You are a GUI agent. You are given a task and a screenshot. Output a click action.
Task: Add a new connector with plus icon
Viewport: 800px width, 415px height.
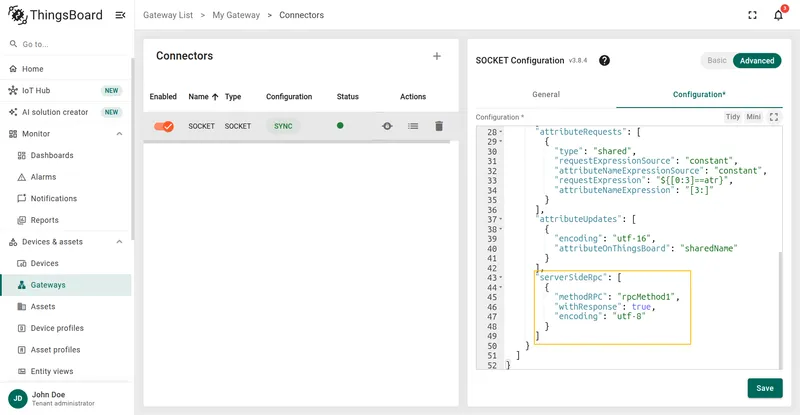click(x=437, y=56)
